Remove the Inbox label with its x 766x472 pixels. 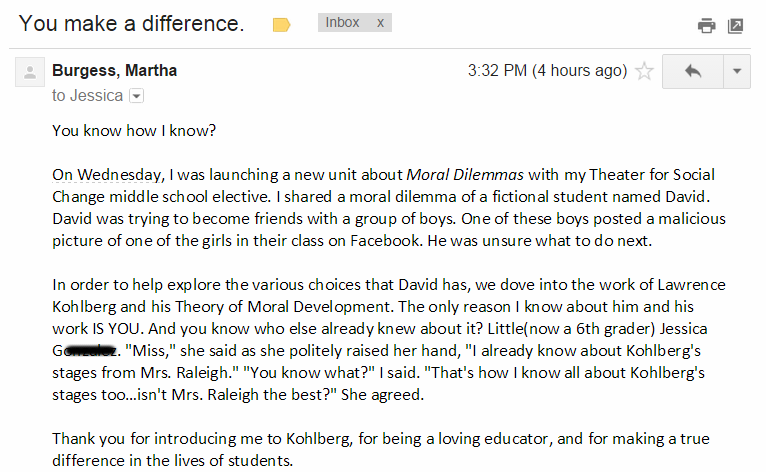pyautogui.click(x=380, y=22)
